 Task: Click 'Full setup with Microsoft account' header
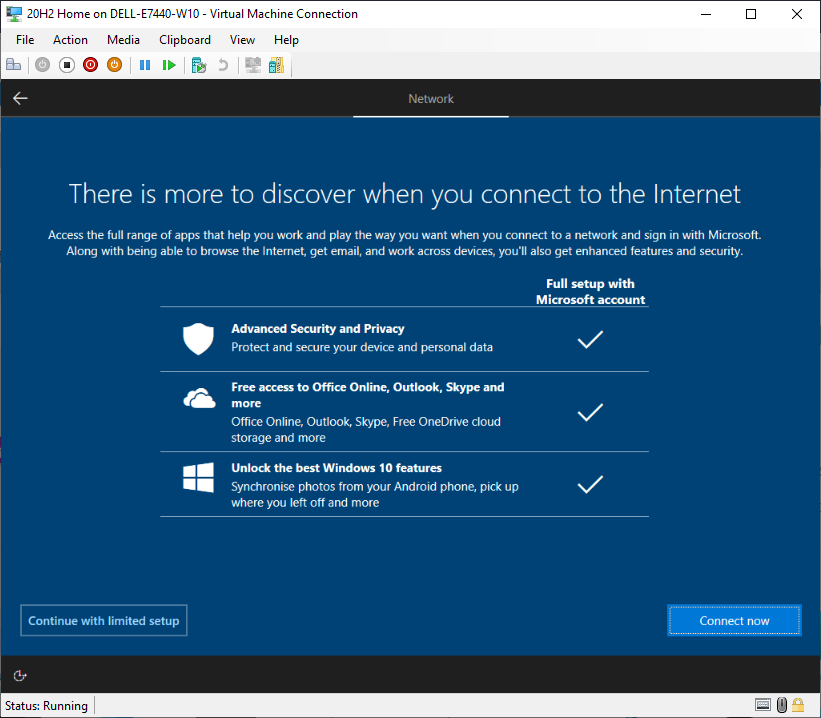click(x=591, y=292)
